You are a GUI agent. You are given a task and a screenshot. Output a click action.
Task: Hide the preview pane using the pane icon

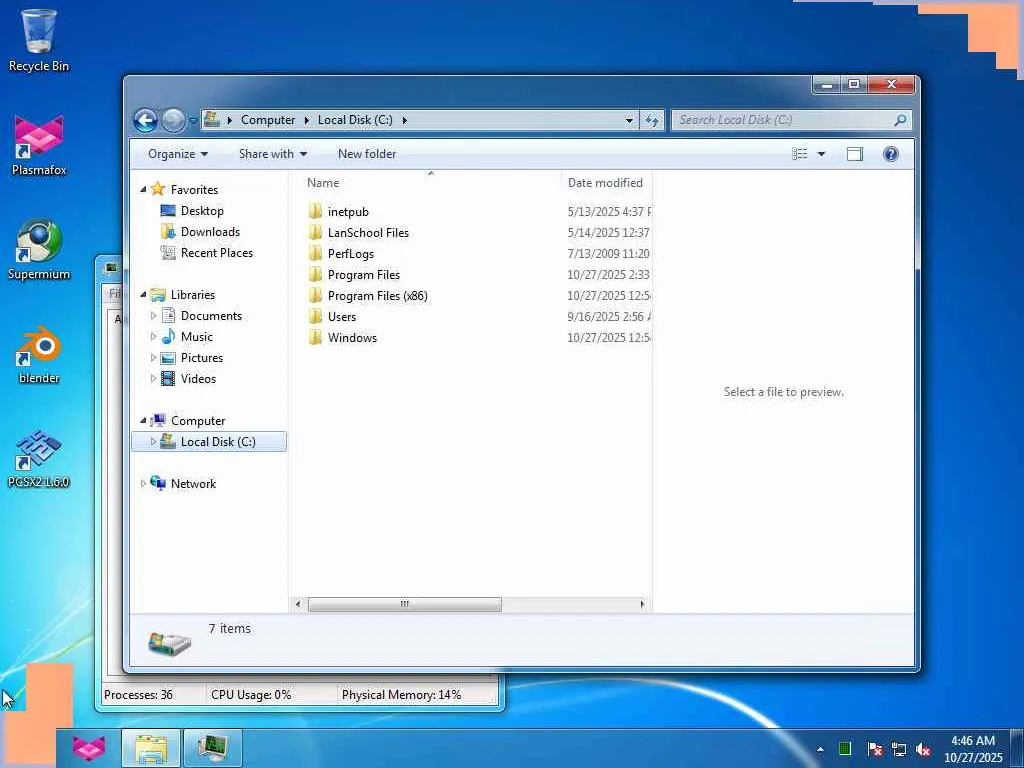click(x=854, y=153)
